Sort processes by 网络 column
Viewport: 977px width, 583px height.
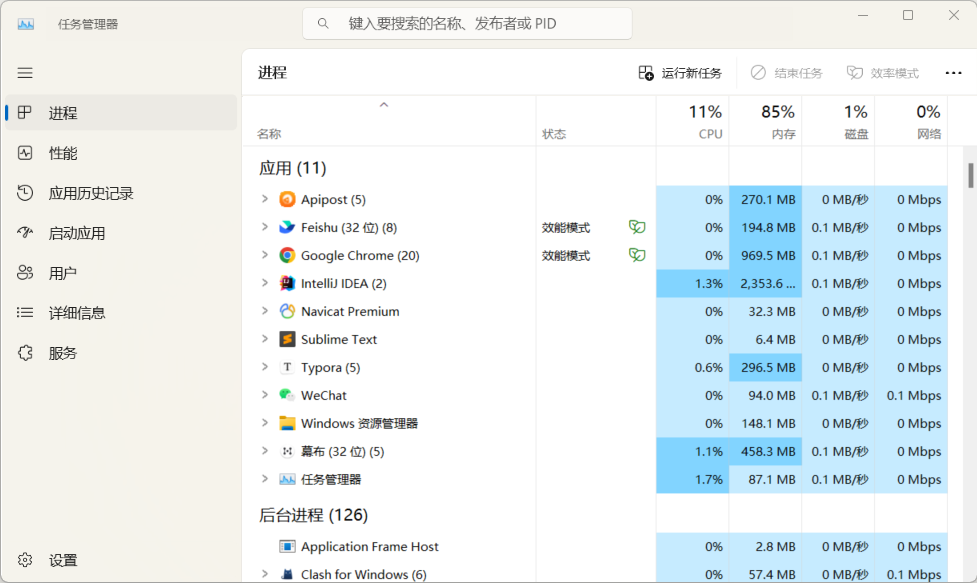912,121
